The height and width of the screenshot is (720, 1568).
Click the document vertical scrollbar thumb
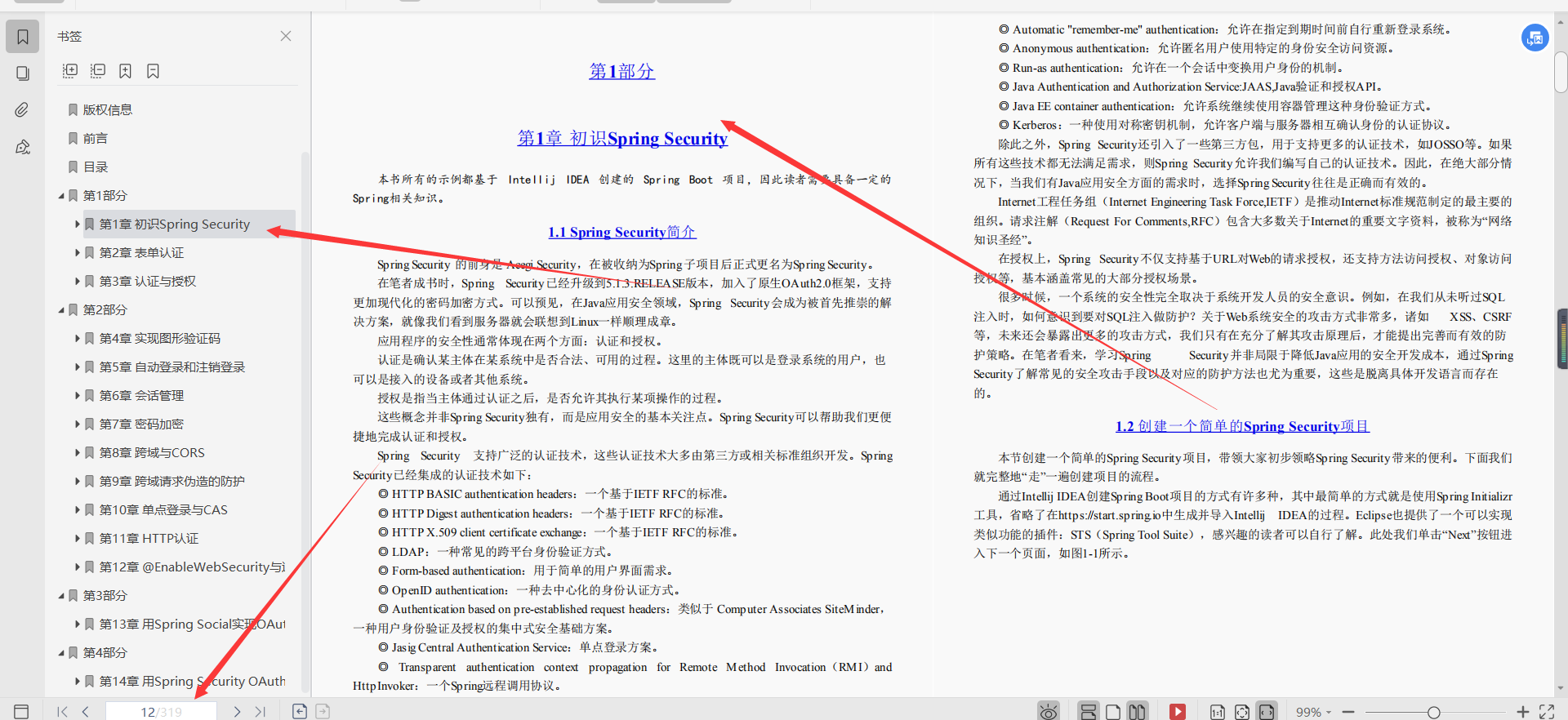1561,72
